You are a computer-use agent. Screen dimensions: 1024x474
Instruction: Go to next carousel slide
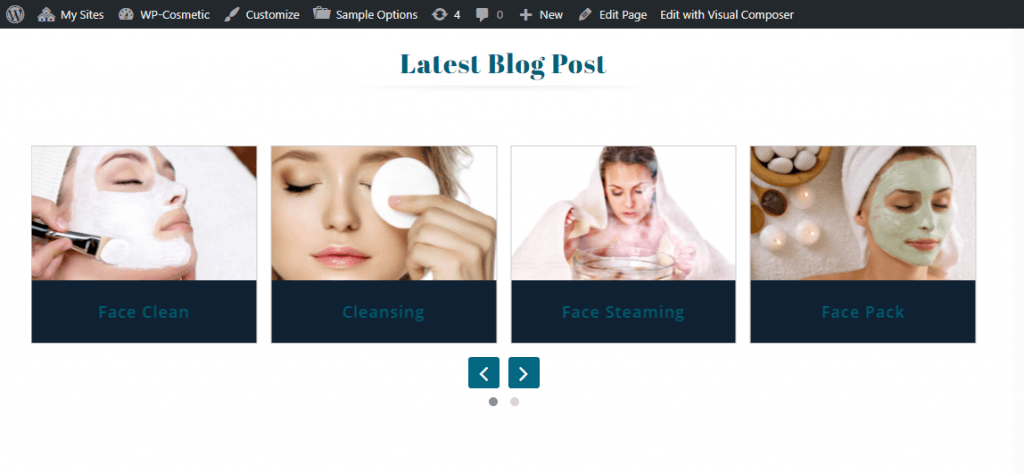click(x=524, y=373)
